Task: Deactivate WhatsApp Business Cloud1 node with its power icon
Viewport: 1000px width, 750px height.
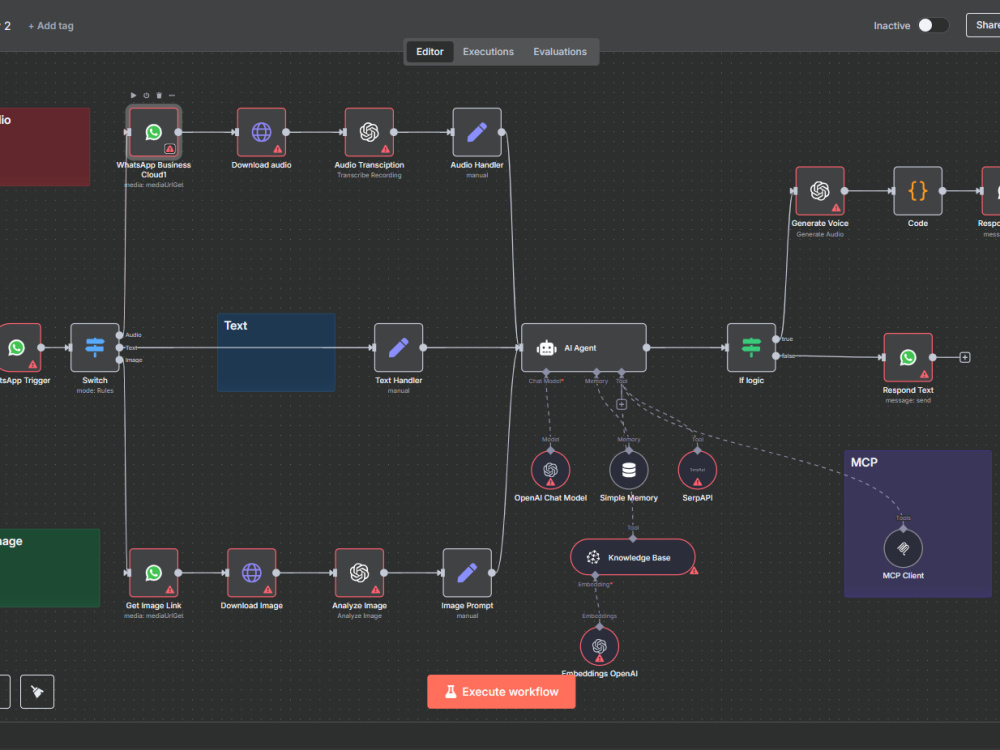Action: tap(146, 95)
